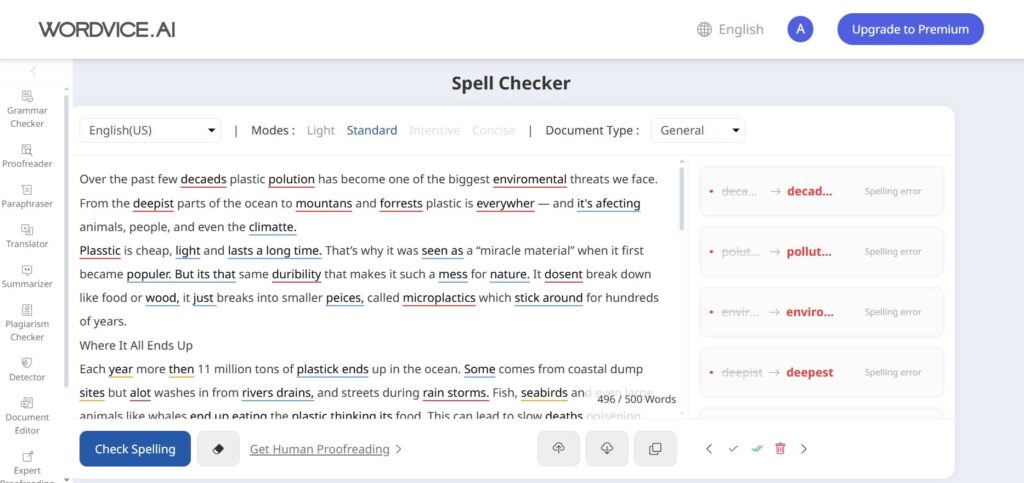Click the download cloud icon
Image resolution: width=1024 pixels, height=483 pixels.
coord(607,449)
